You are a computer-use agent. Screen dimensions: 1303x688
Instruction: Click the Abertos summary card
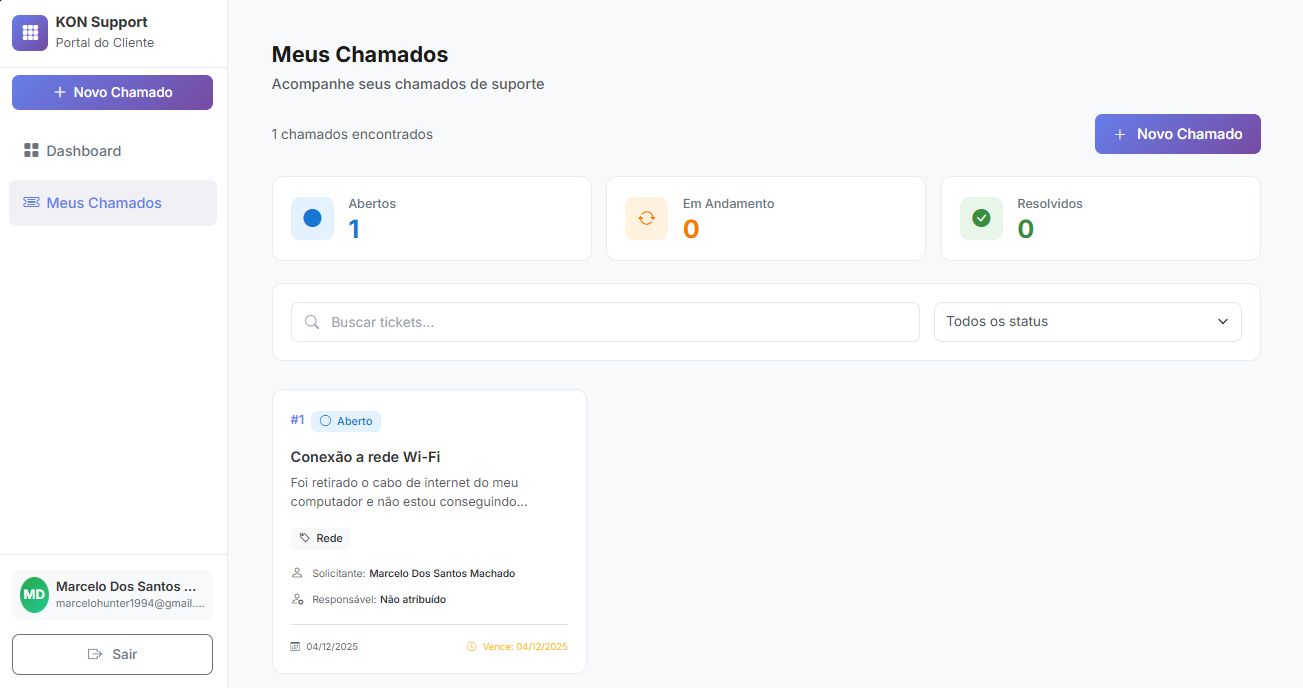[431, 218]
